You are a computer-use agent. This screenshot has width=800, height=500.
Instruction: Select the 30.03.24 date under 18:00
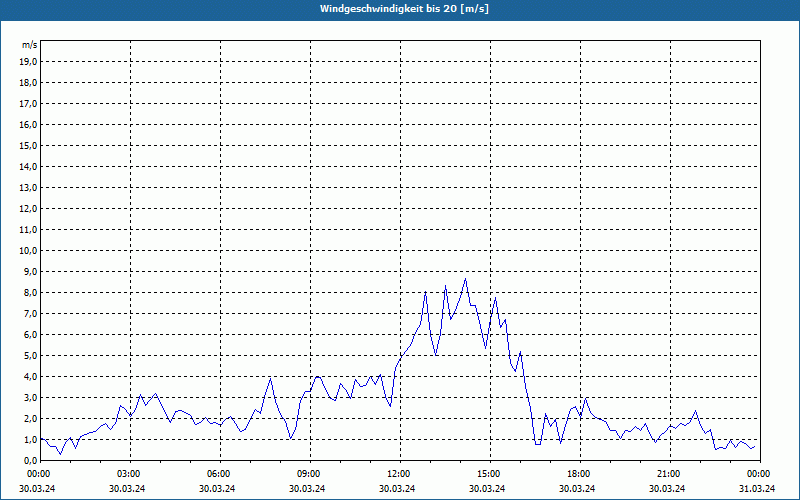[x=577, y=489]
